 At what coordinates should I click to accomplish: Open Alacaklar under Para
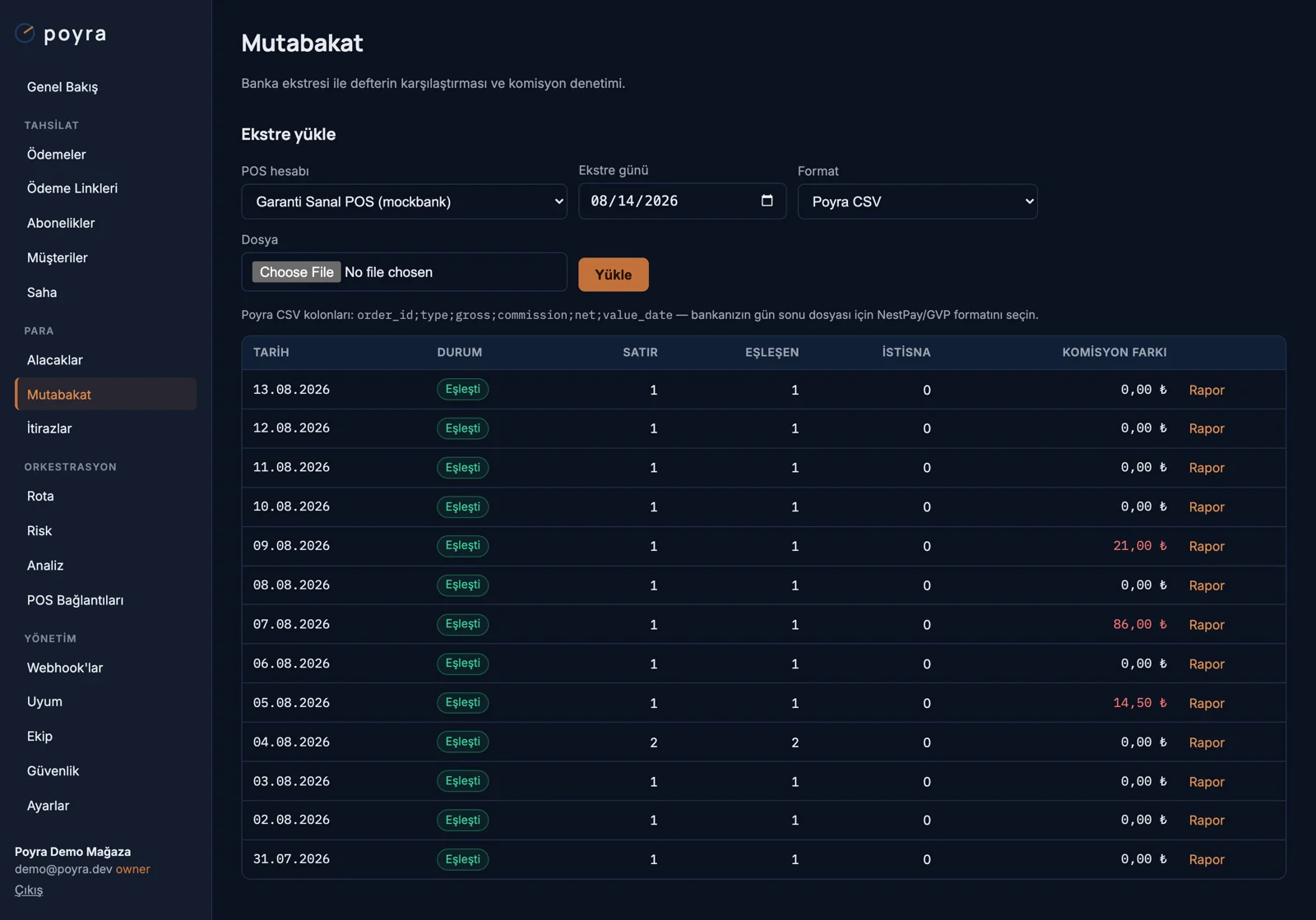click(55, 360)
